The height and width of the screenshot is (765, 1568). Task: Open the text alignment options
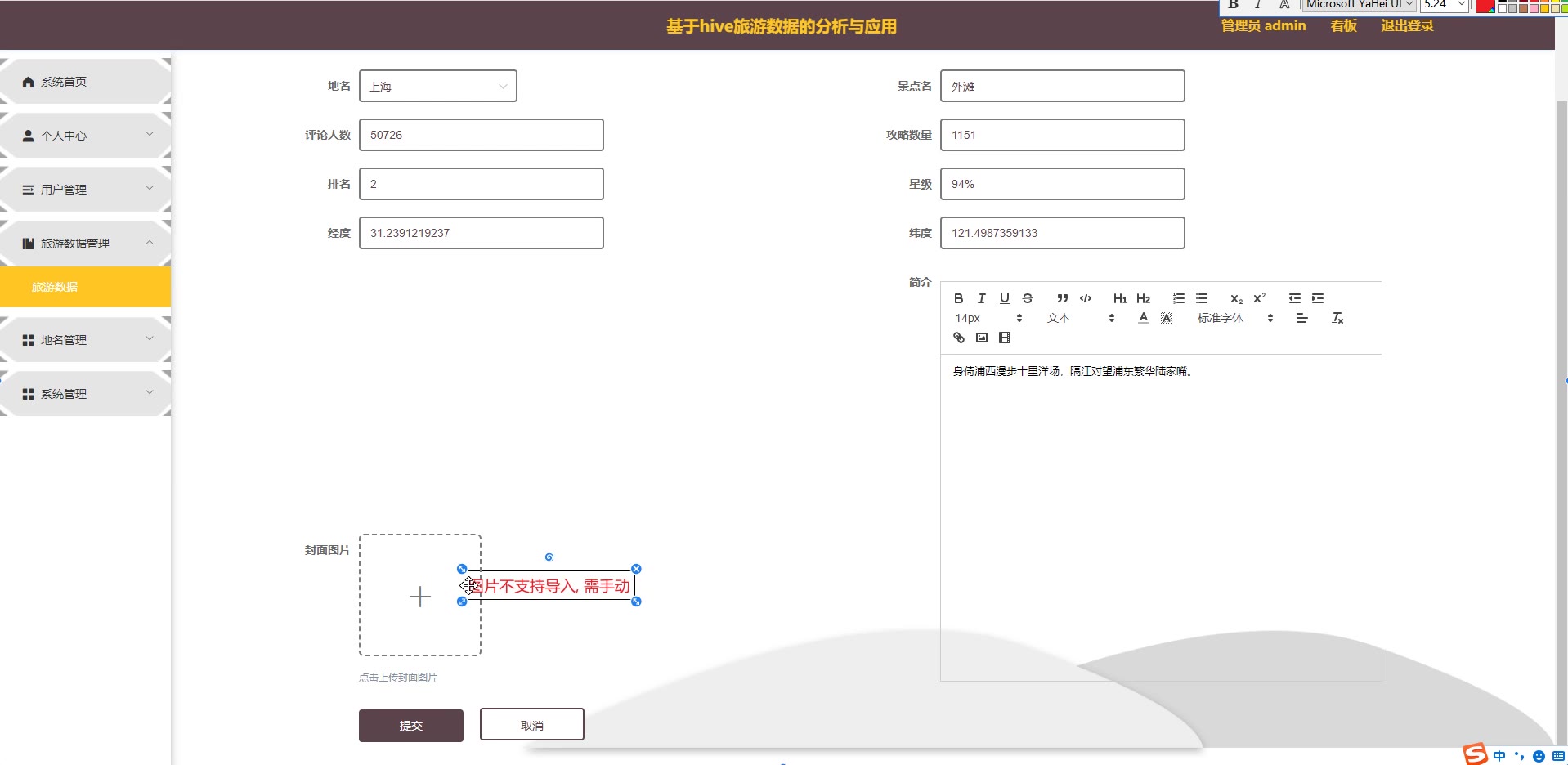click(1302, 318)
